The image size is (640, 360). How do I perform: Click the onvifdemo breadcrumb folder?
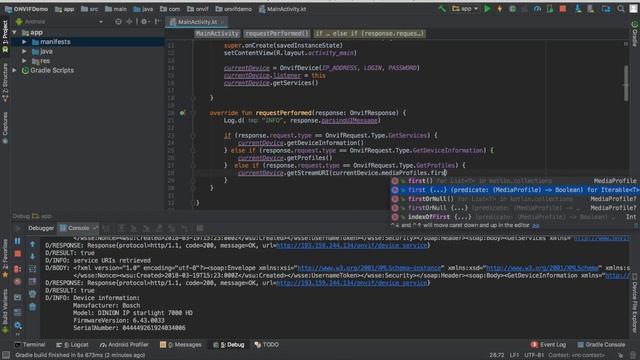pyautogui.click(x=233, y=9)
